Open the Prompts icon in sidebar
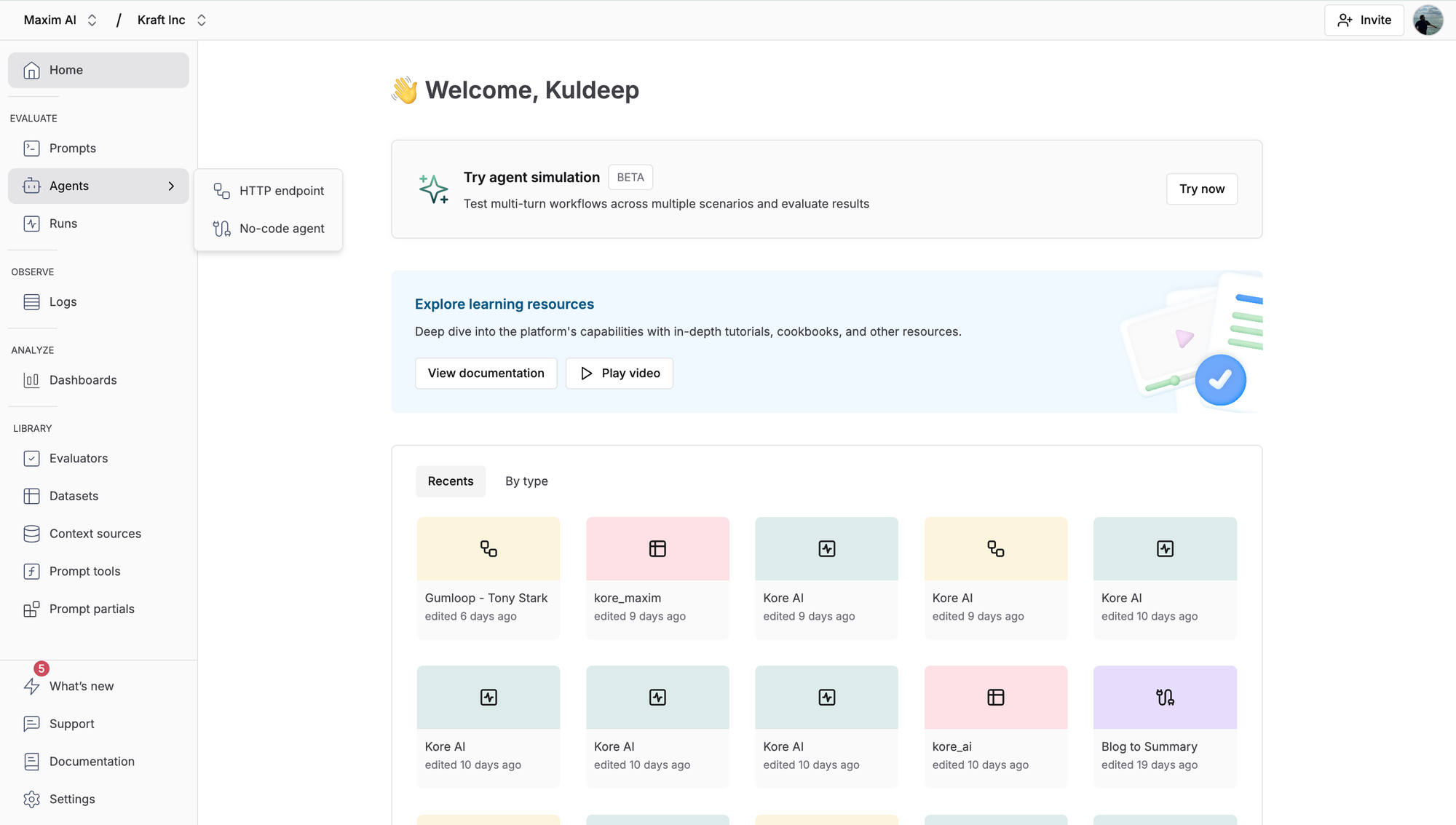The width and height of the screenshot is (1456, 825). tap(31, 149)
